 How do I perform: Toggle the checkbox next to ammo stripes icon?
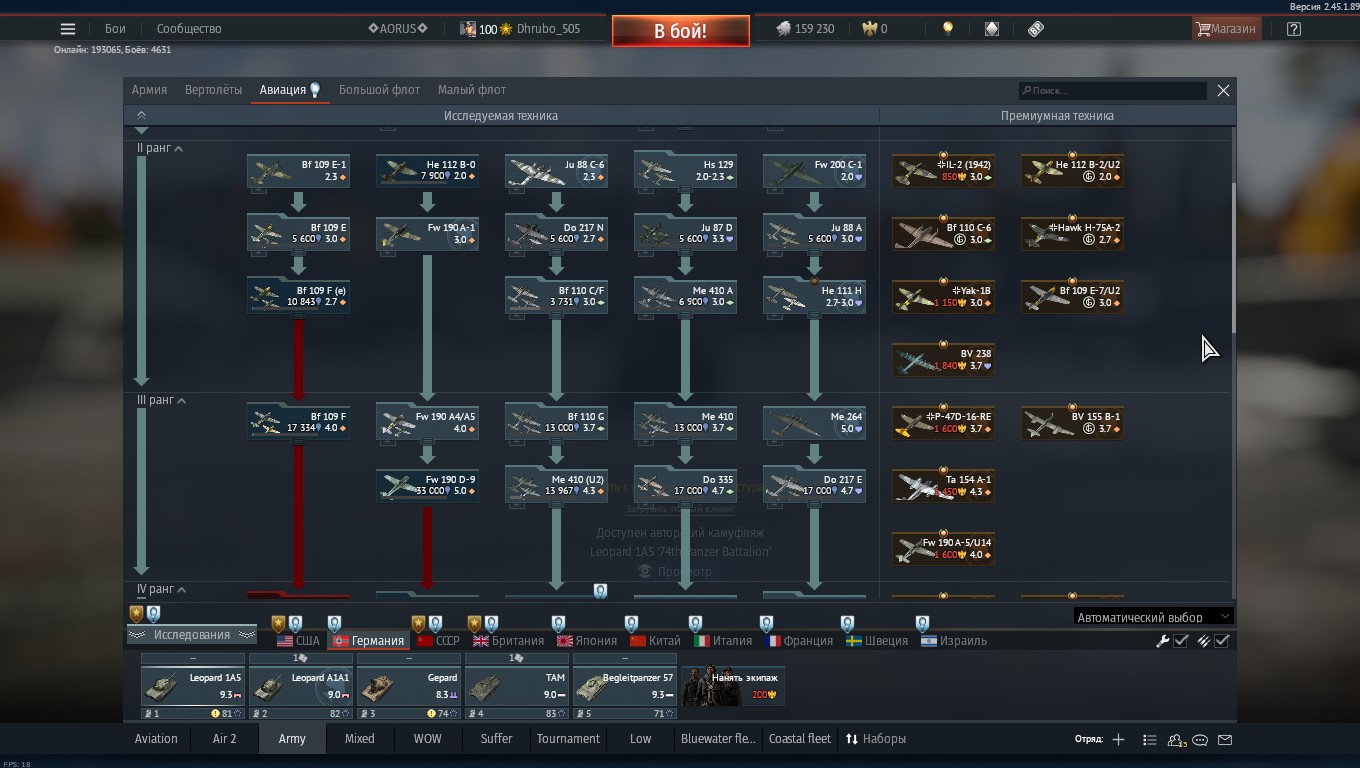1222,641
